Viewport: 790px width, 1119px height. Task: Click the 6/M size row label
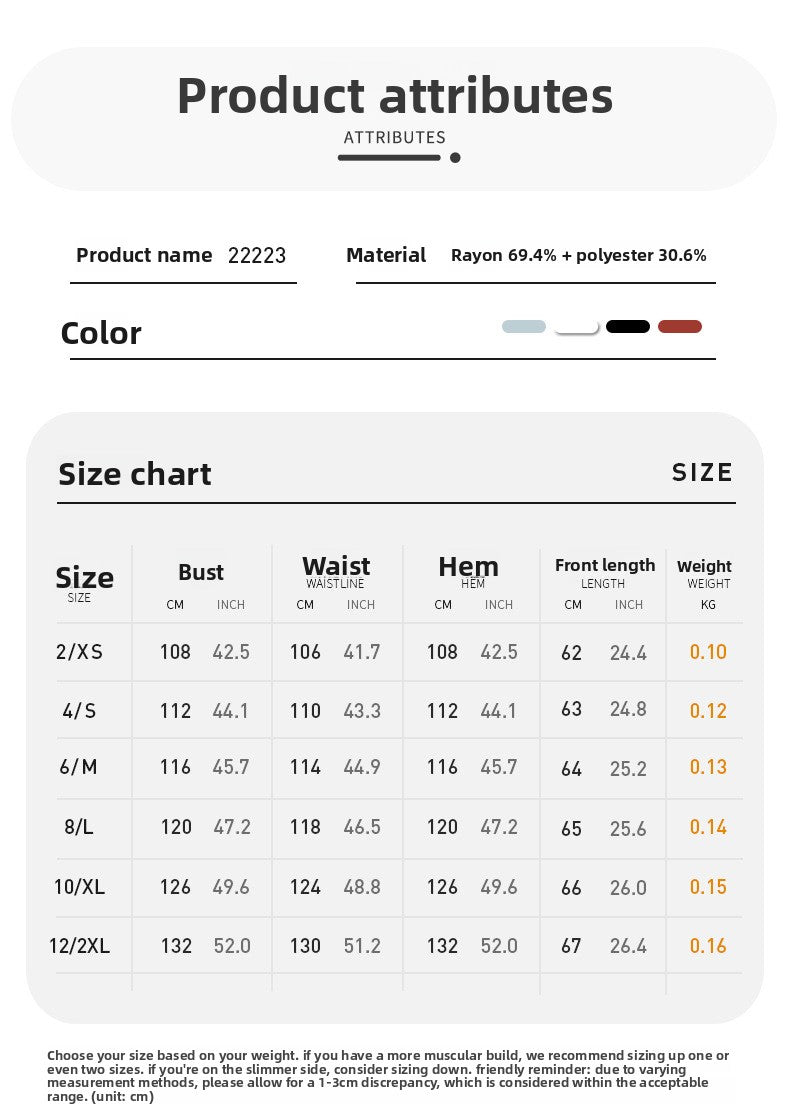pos(79,767)
